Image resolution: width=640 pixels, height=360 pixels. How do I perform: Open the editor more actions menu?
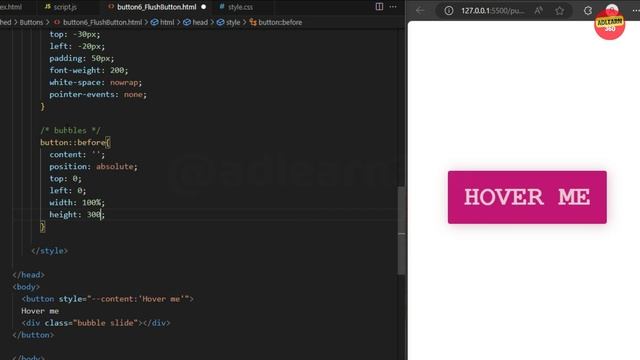click(393, 7)
